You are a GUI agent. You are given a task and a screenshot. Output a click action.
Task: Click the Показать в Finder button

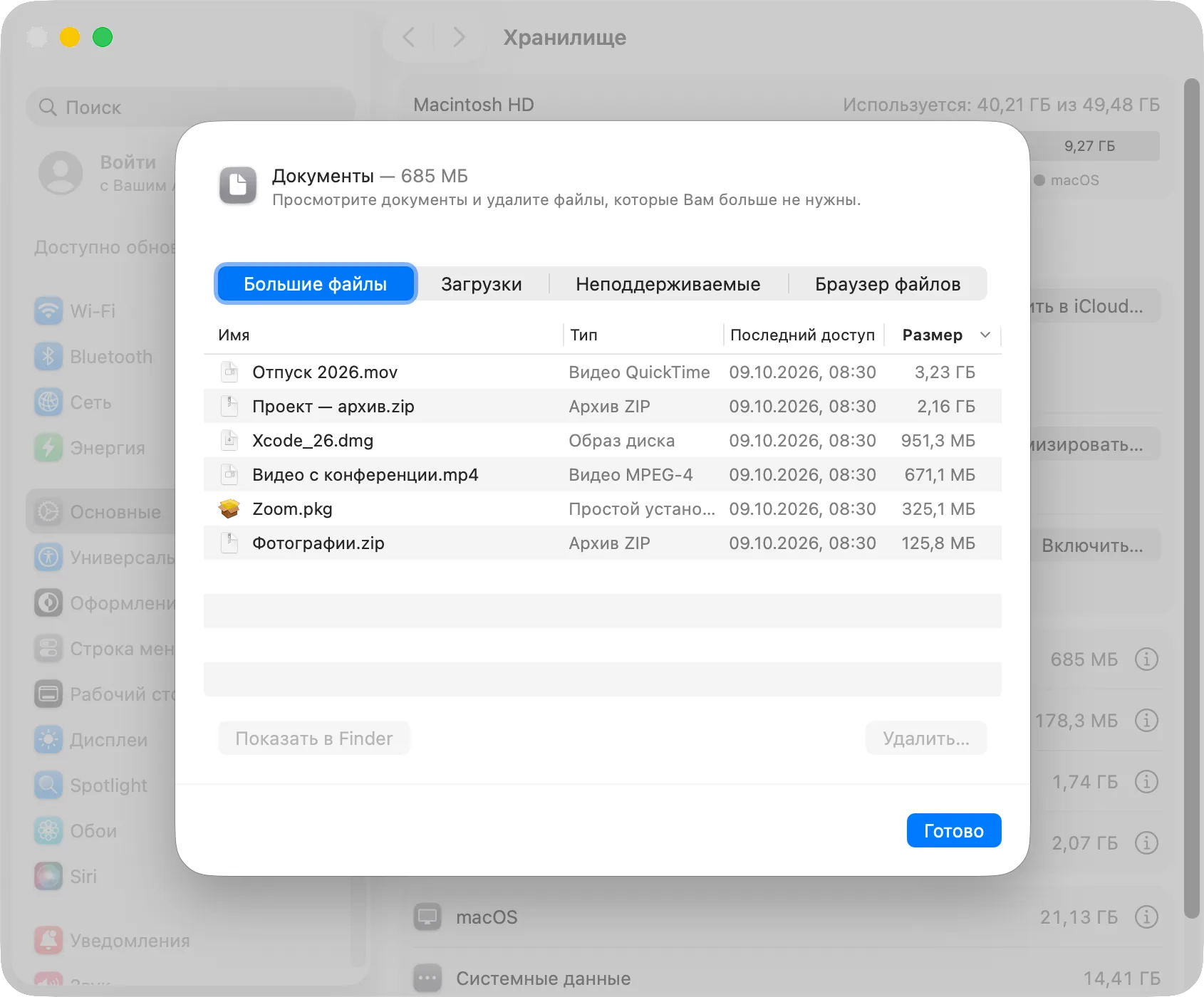pos(314,738)
